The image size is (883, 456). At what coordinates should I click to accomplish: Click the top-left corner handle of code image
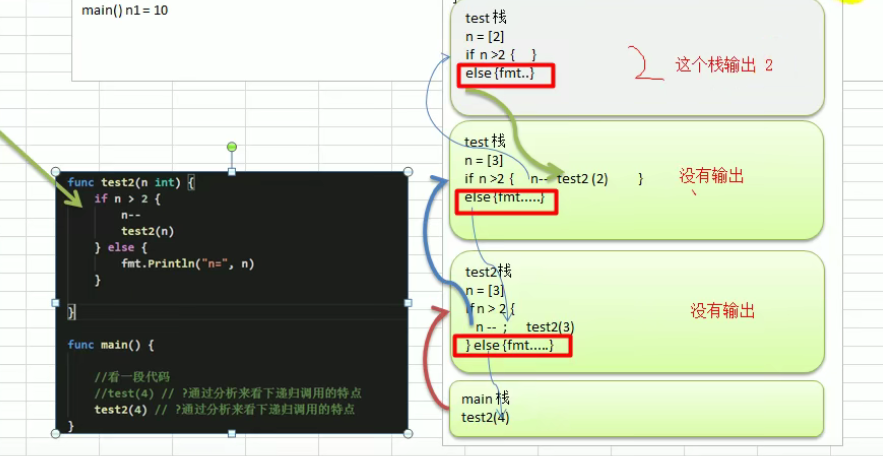pos(55,172)
